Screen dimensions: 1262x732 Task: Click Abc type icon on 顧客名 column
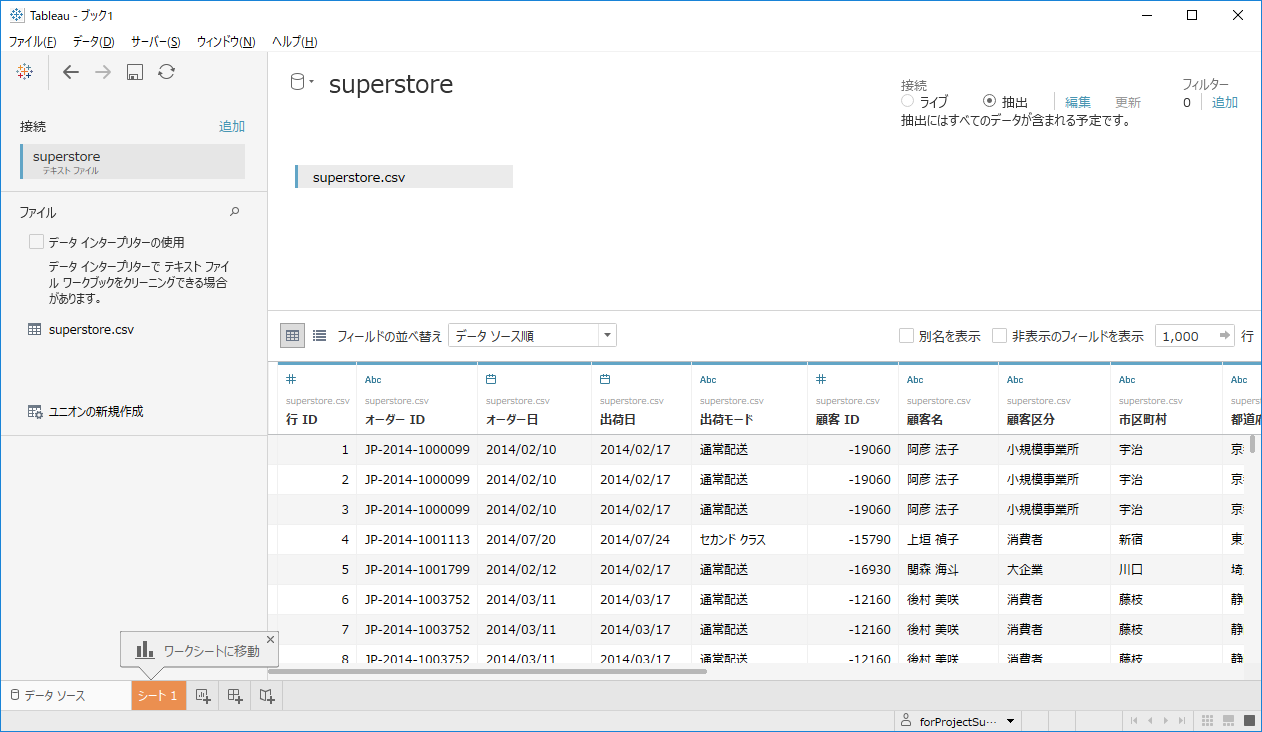coord(915,380)
